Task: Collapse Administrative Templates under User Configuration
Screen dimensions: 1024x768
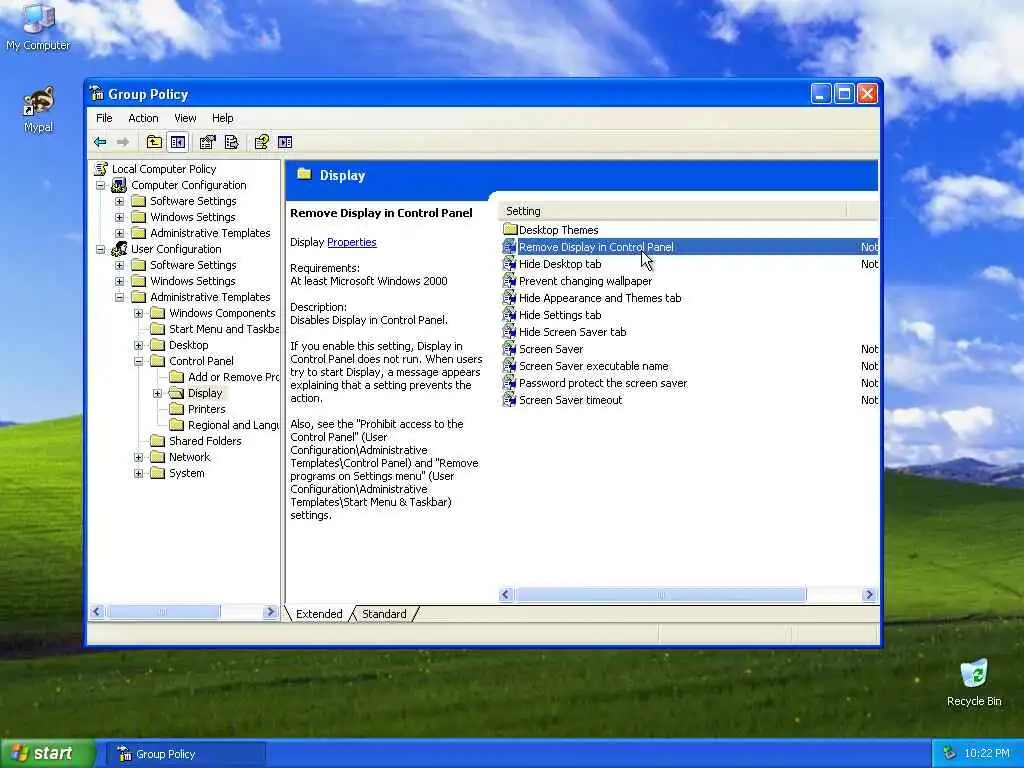Action: [120, 297]
